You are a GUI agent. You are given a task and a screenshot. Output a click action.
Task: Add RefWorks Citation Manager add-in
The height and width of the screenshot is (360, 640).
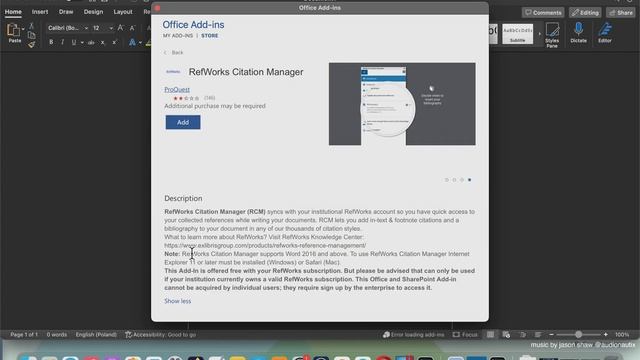183,122
